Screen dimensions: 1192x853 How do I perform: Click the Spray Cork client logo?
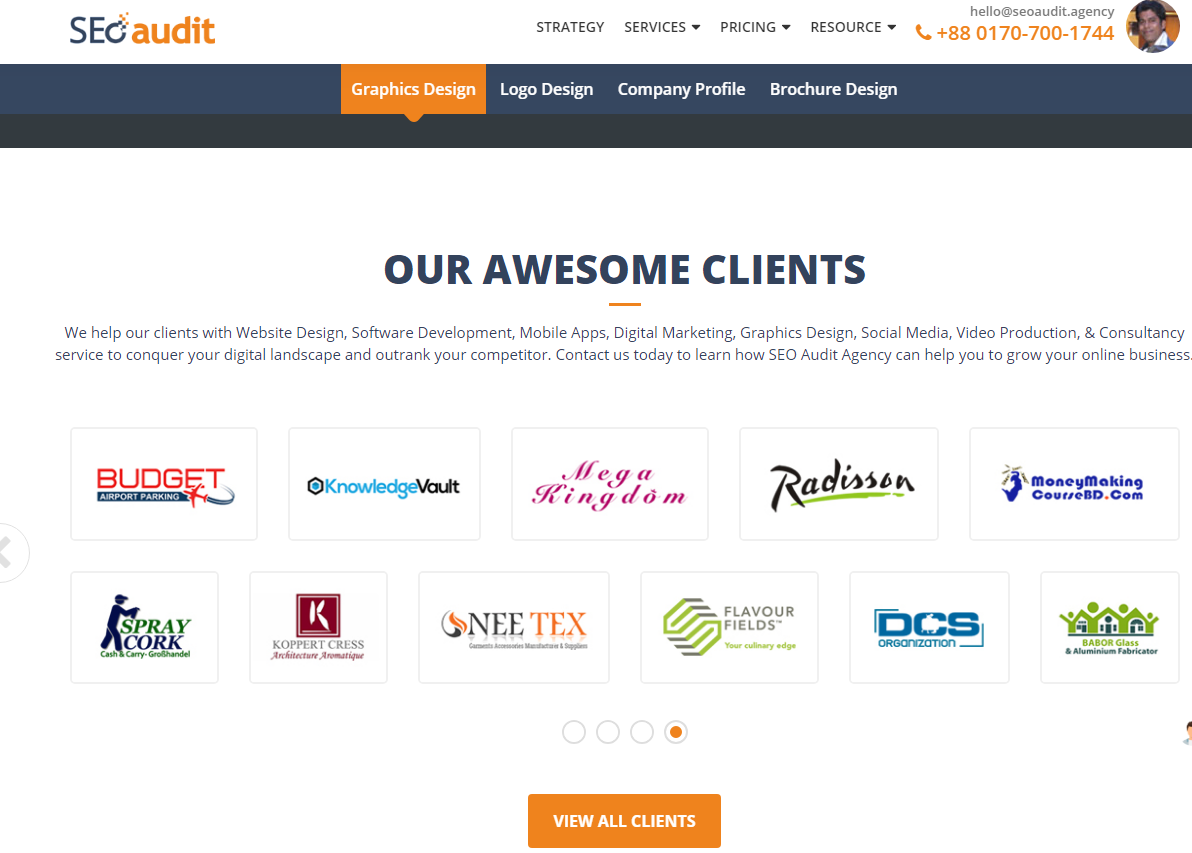tap(144, 627)
